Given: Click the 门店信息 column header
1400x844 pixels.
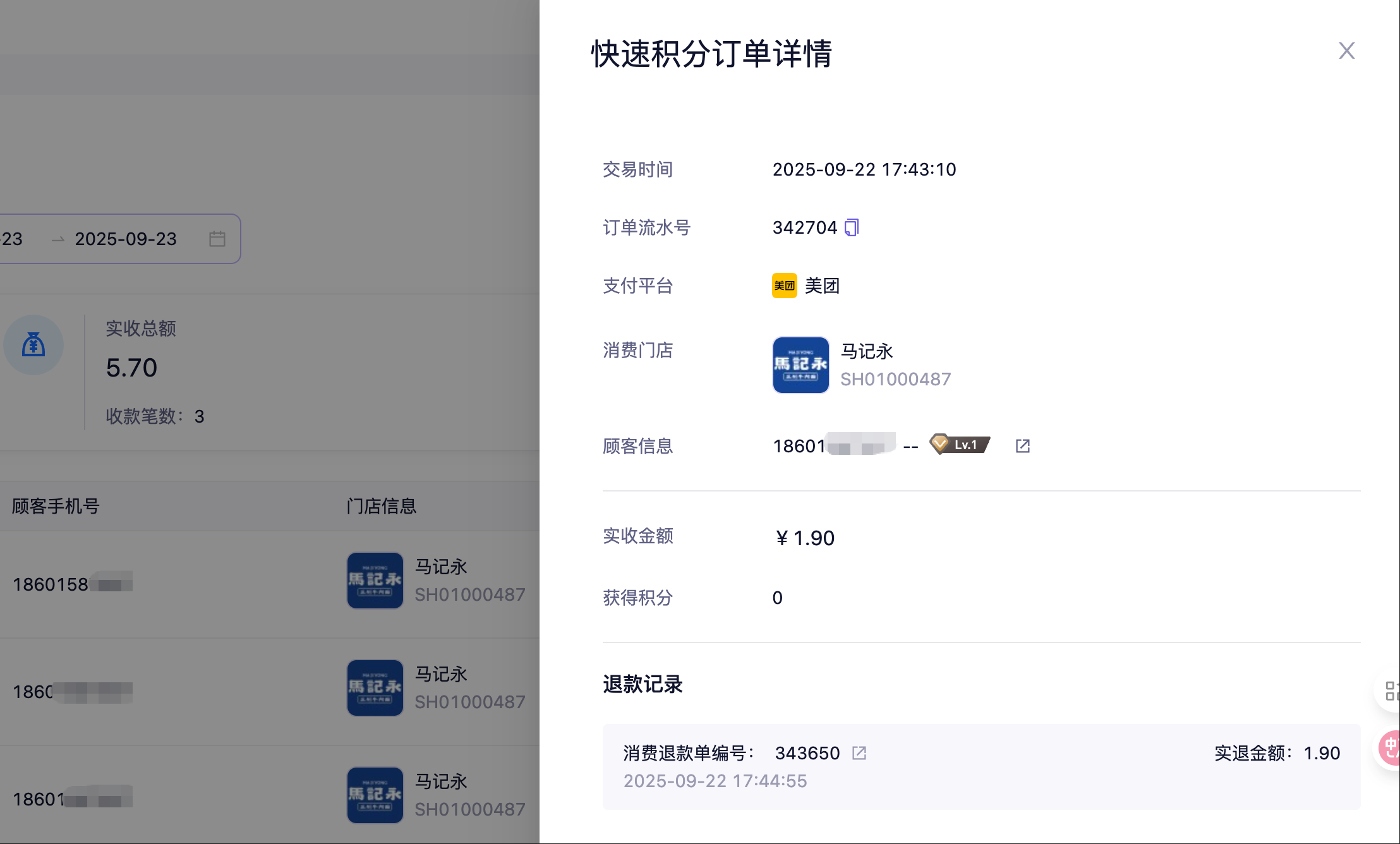Looking at the screenshot, I should pos(381,506).
